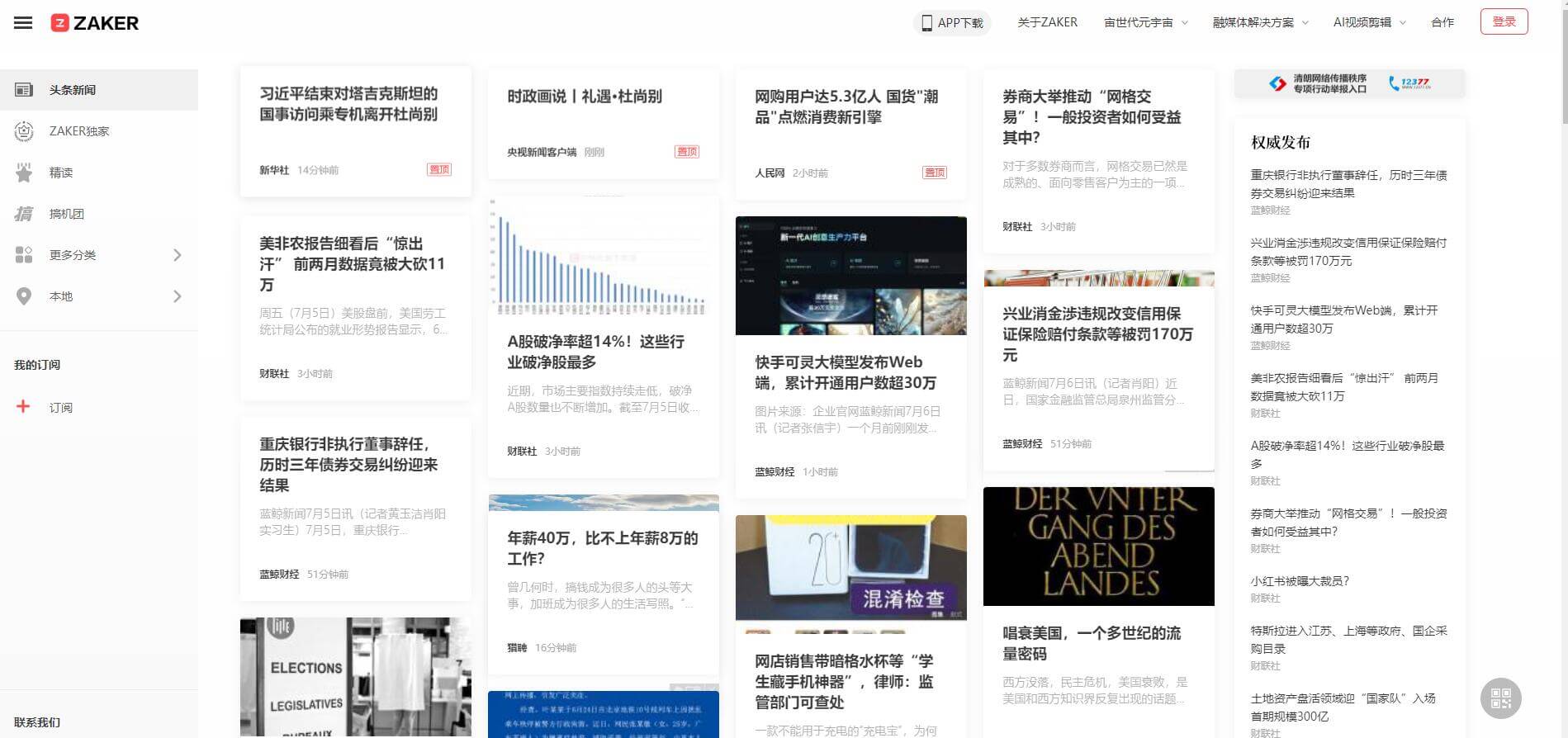Open 权威发布 item 兴业消金涉违规
This screenshot has height=738, width=1568.
pyautogui.click(x=1348, y=252)
